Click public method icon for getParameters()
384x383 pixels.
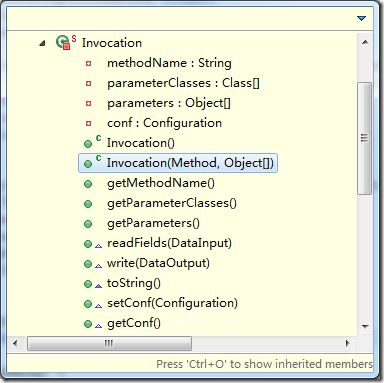(x=88, y=224)
